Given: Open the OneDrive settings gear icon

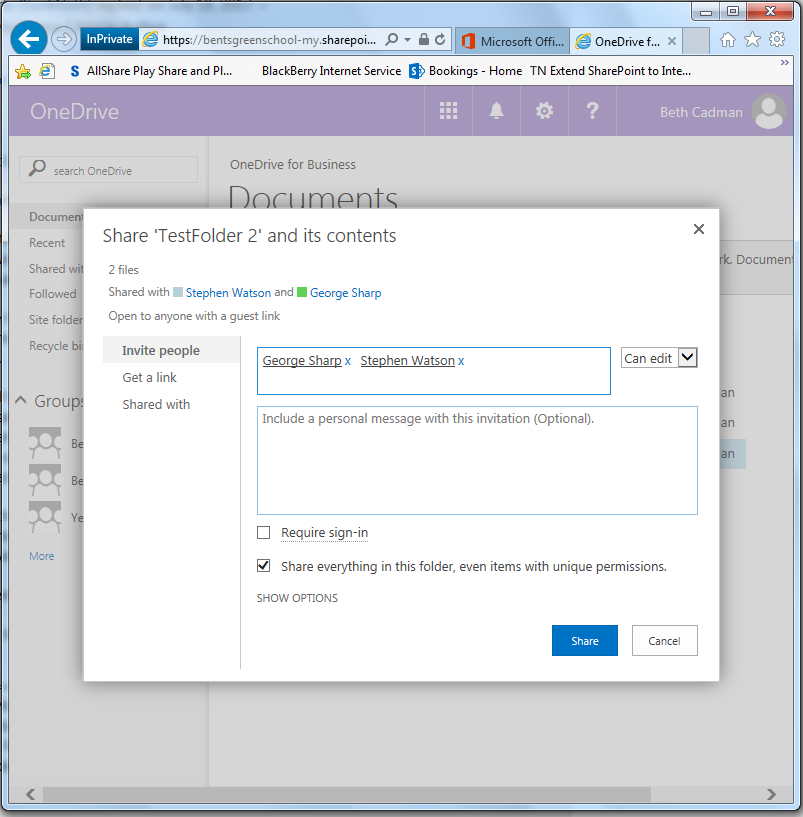Looking at the screenshot, I should (544, 111).
